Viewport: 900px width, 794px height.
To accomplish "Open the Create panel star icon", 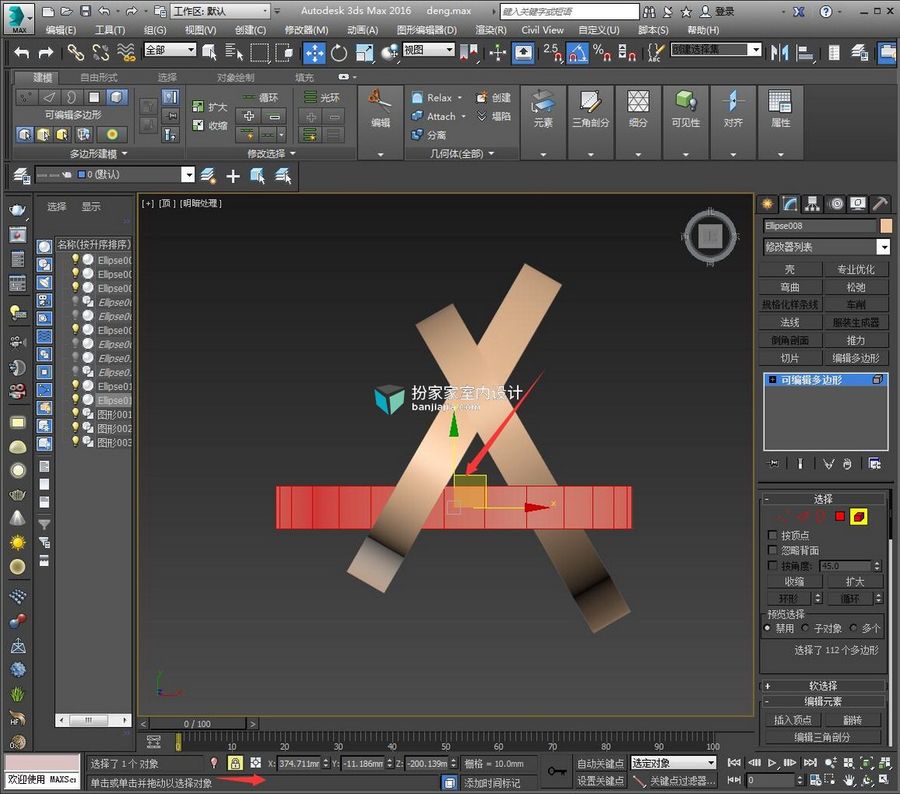I will click(767, 204).
